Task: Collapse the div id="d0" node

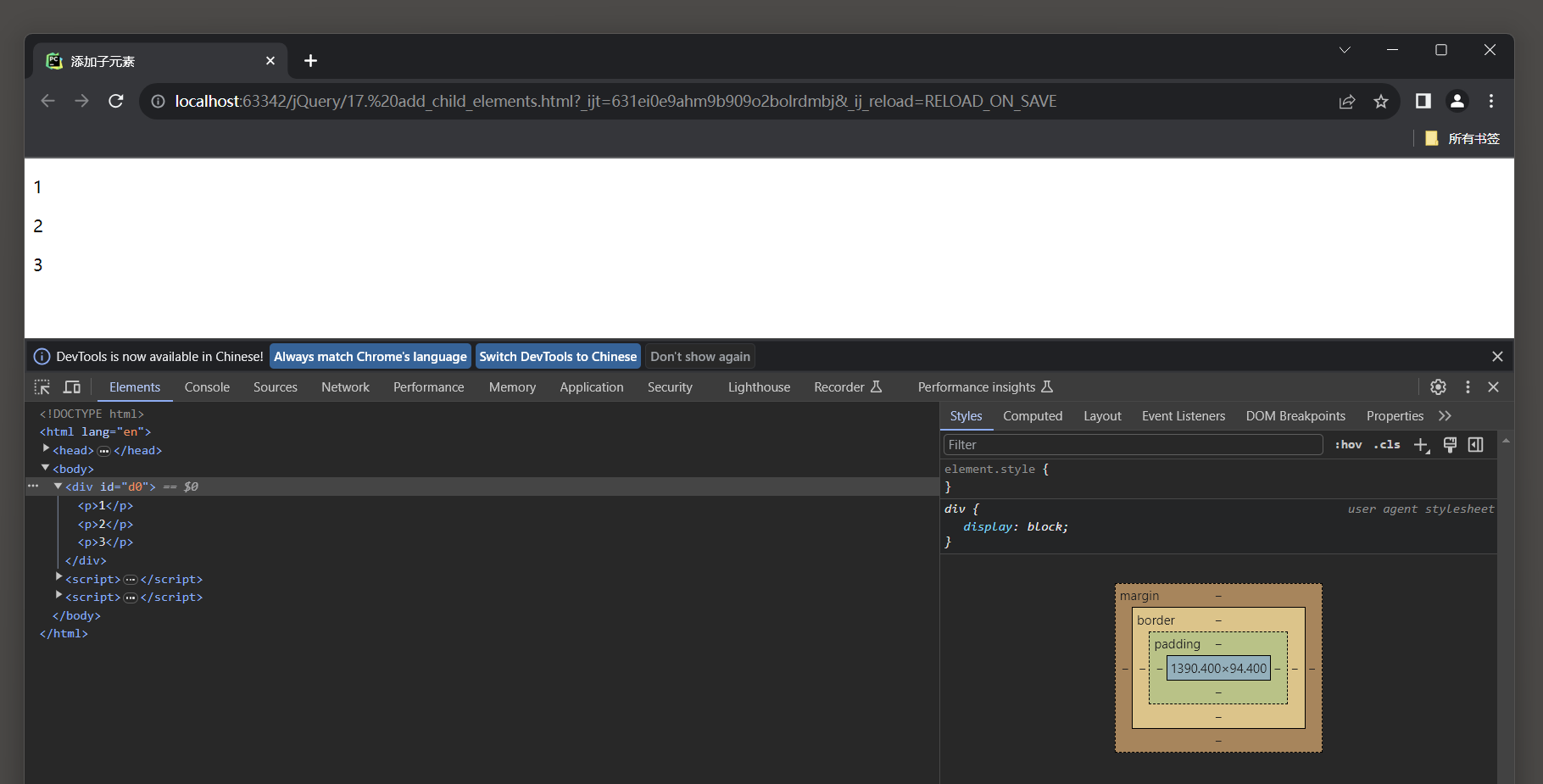Action: point(58,487)
